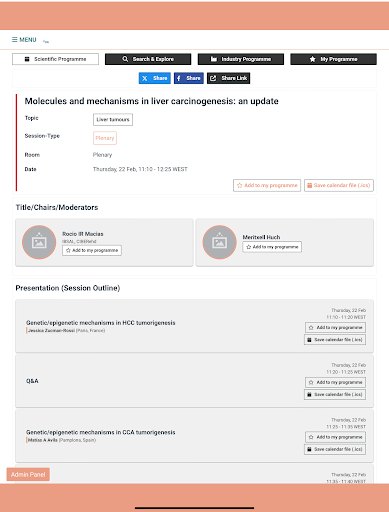
Task: Save HCC tumorigenesis talk calendar file
Action: [335, 340]
